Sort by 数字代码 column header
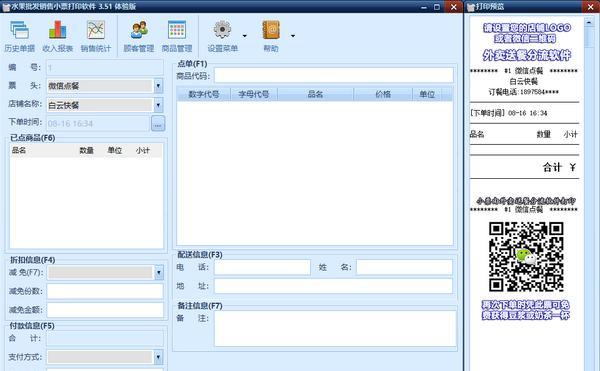The width and height of the screenshot is (600, 371). pyautogui.click(x=204, y=94)
